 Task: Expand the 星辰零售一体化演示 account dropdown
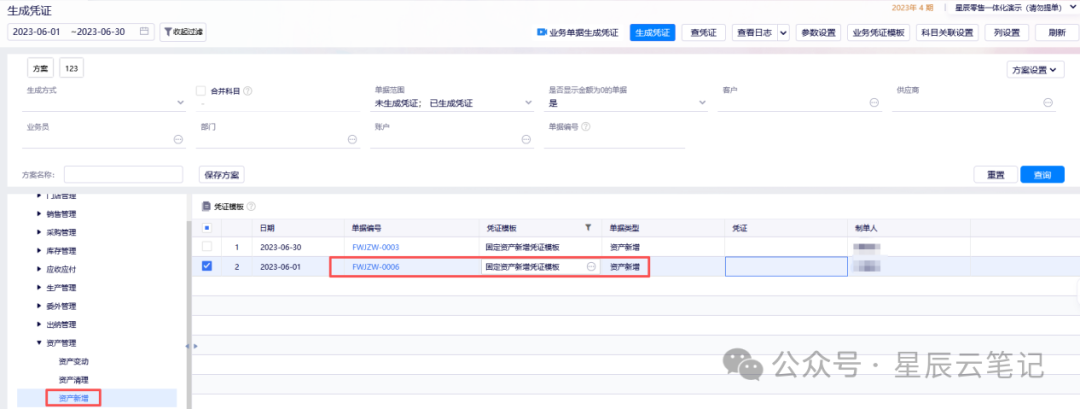coord(1072,7)
